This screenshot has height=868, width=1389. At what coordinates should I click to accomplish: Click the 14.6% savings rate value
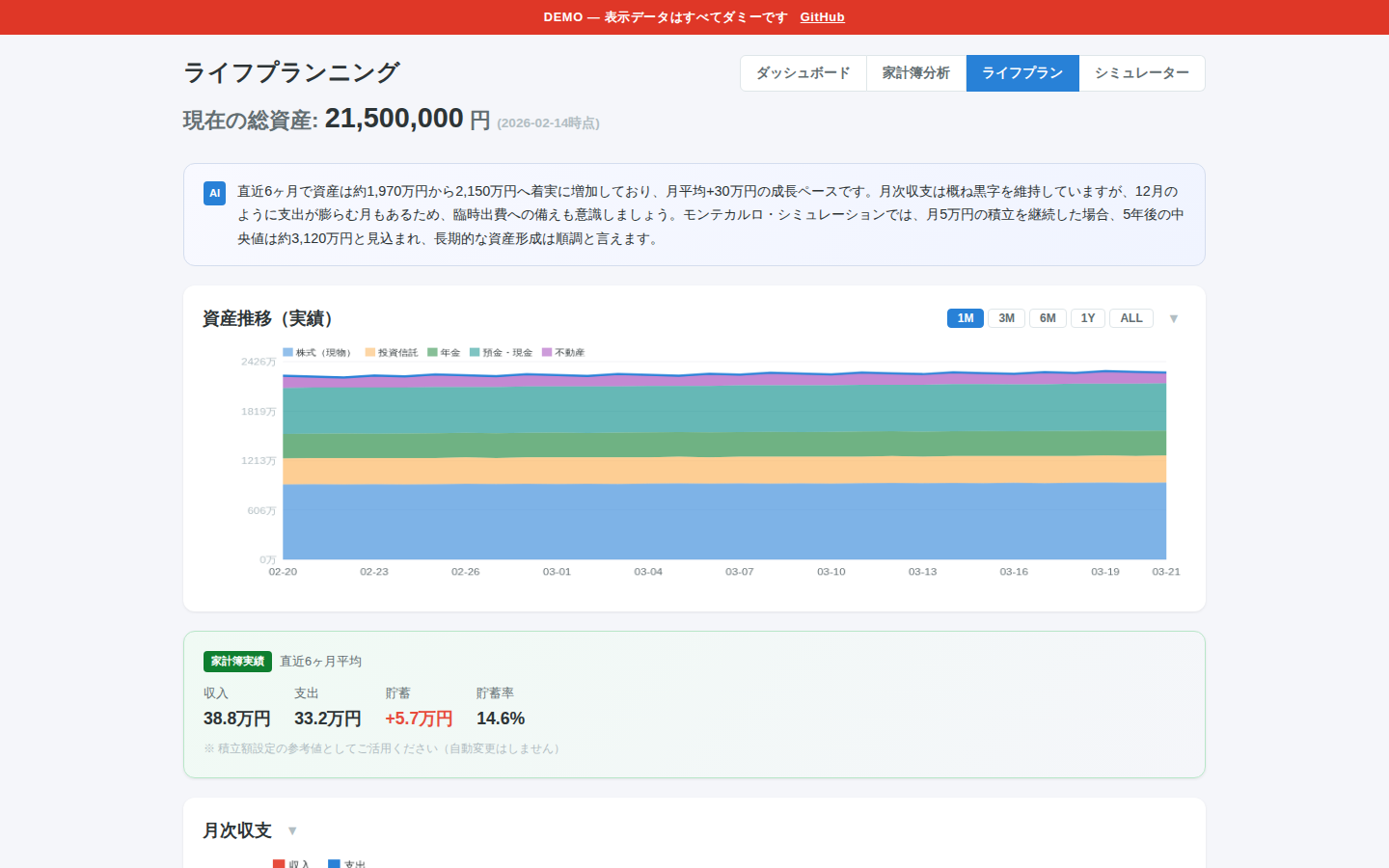coord(501,719)
